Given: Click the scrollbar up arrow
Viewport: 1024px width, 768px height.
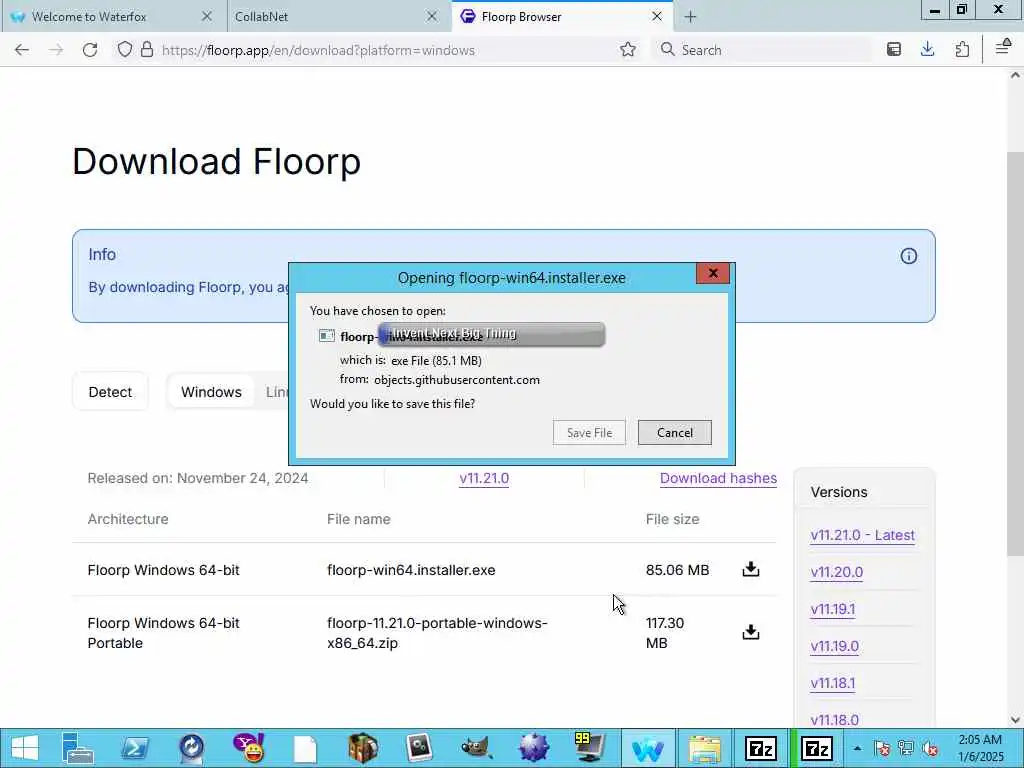Looking at the screenshot, I should tap(1015, 76).
